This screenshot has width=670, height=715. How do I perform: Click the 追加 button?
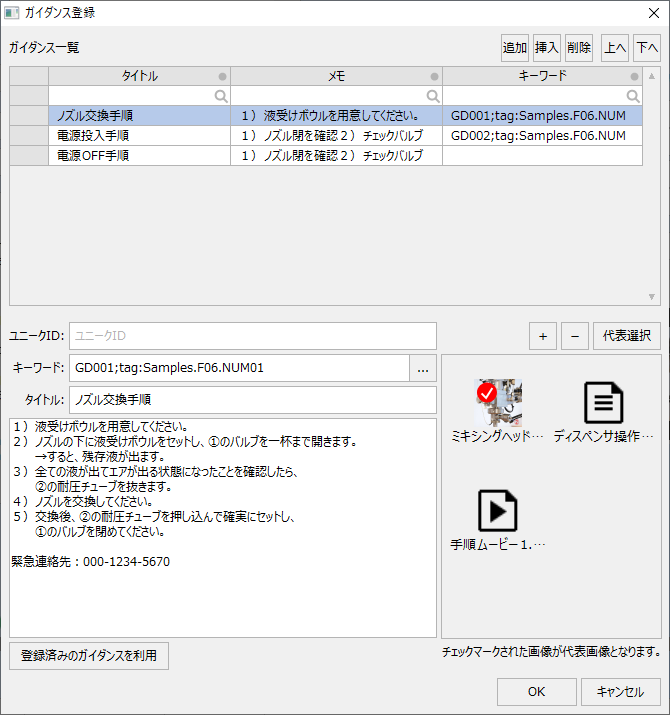(x=514, y=47)
